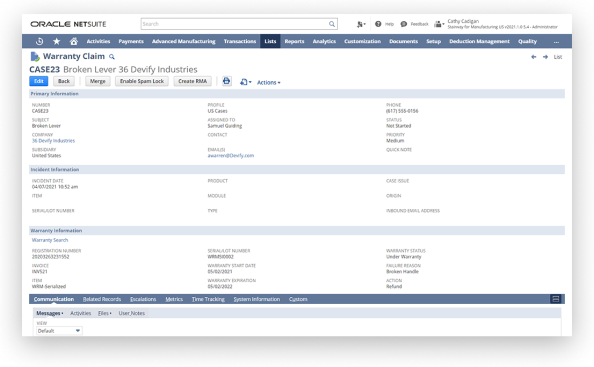Switch to the Related Records tab
Image resolution: width=594 pixels, height=367 pixels.
pos(102,299)
